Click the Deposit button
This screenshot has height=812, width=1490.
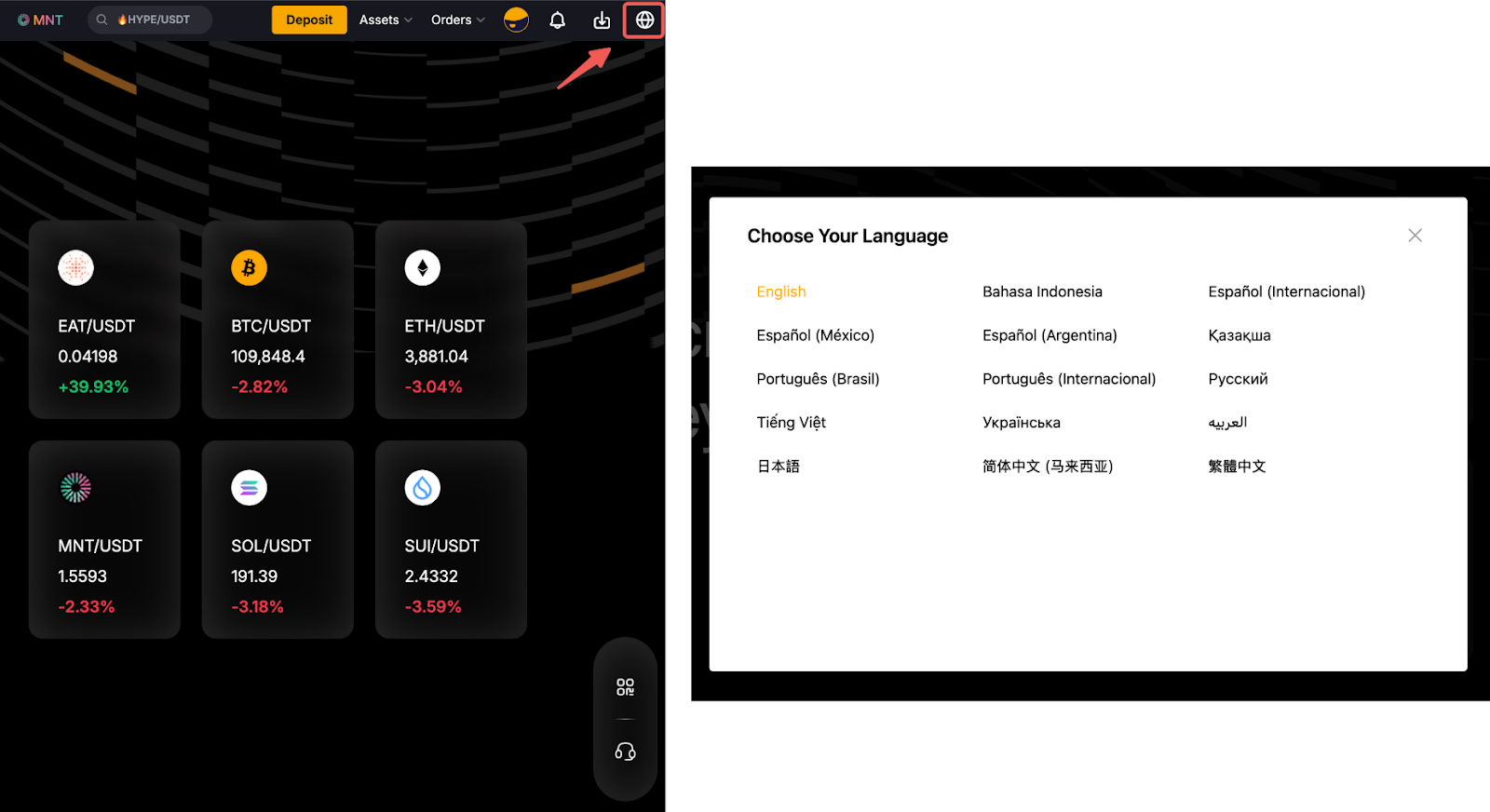[309, 20]
